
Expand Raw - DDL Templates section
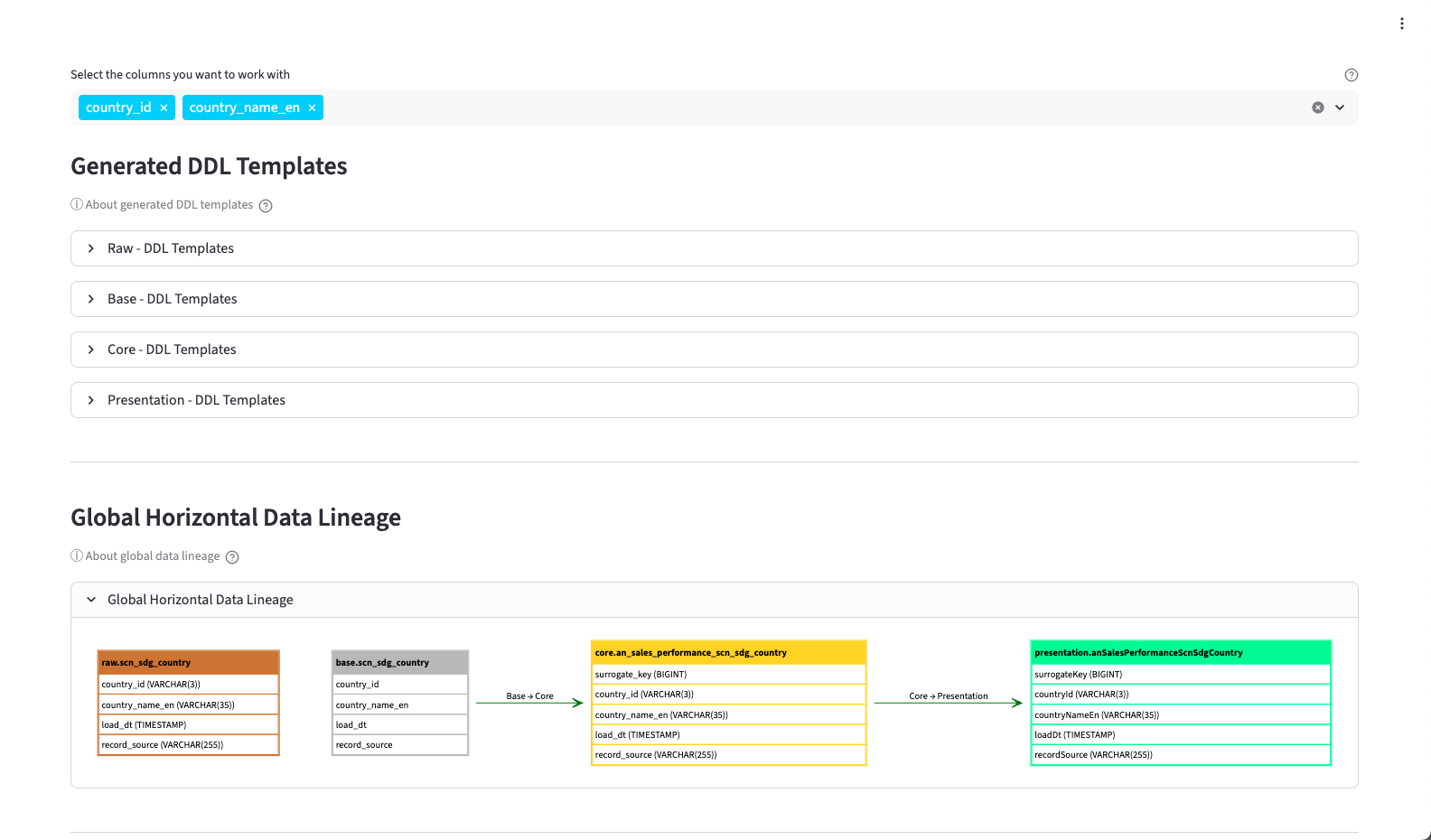pos(715,248)
